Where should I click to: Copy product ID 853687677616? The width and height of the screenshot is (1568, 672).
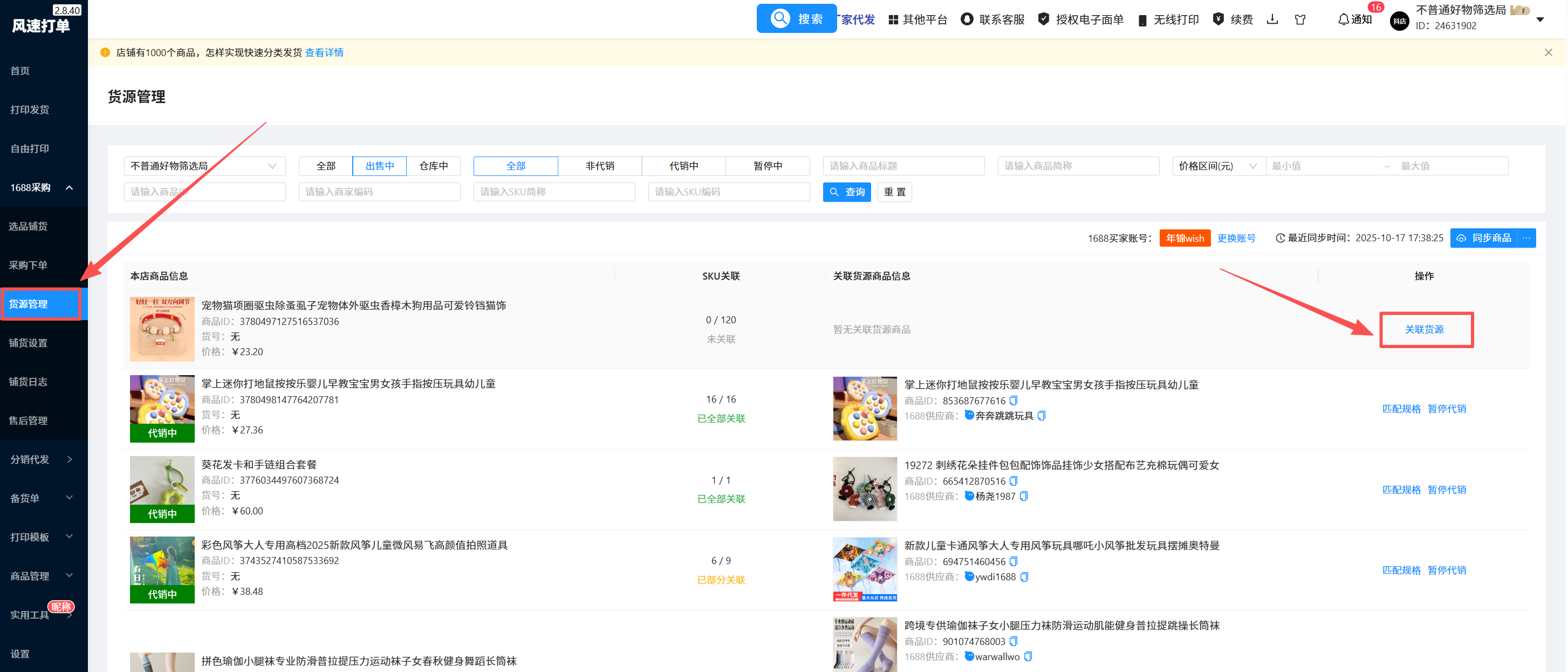point(1014,401)
